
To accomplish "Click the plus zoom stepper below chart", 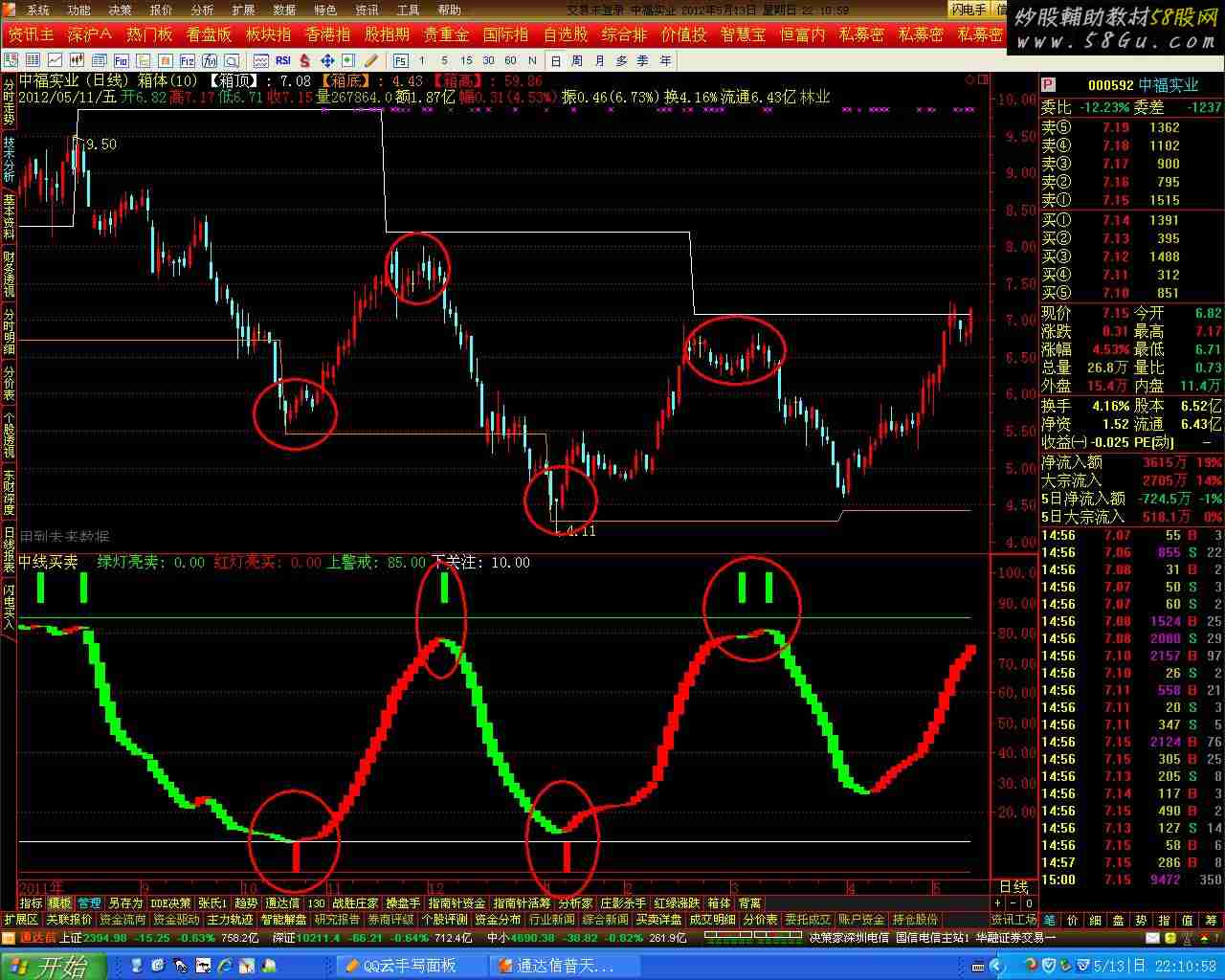I will (998, 902).
